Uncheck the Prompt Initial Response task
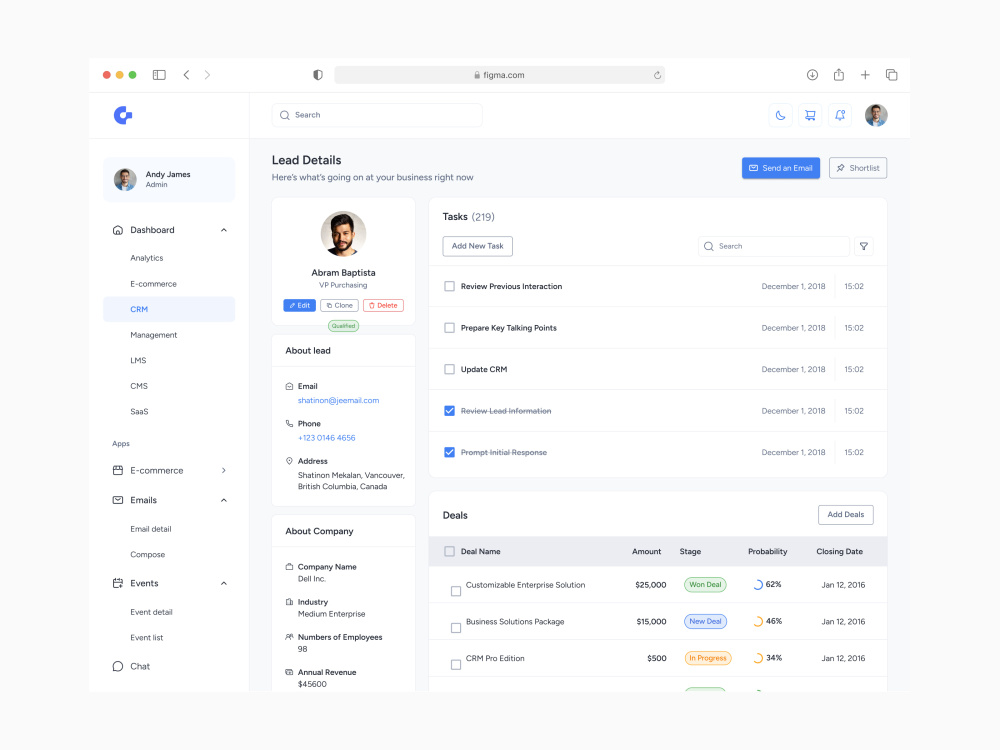 [x=450, y=452]
